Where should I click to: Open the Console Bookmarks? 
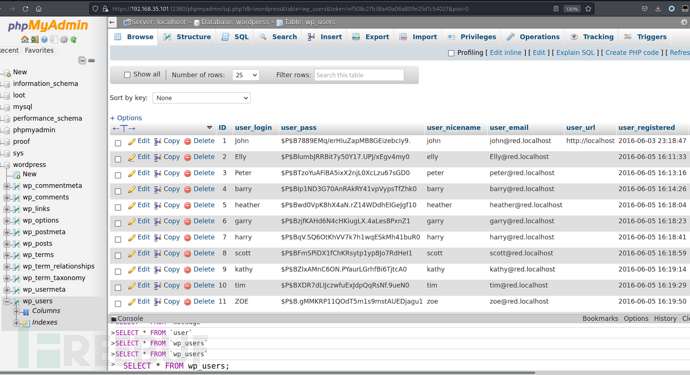click(x=600, y=319)
